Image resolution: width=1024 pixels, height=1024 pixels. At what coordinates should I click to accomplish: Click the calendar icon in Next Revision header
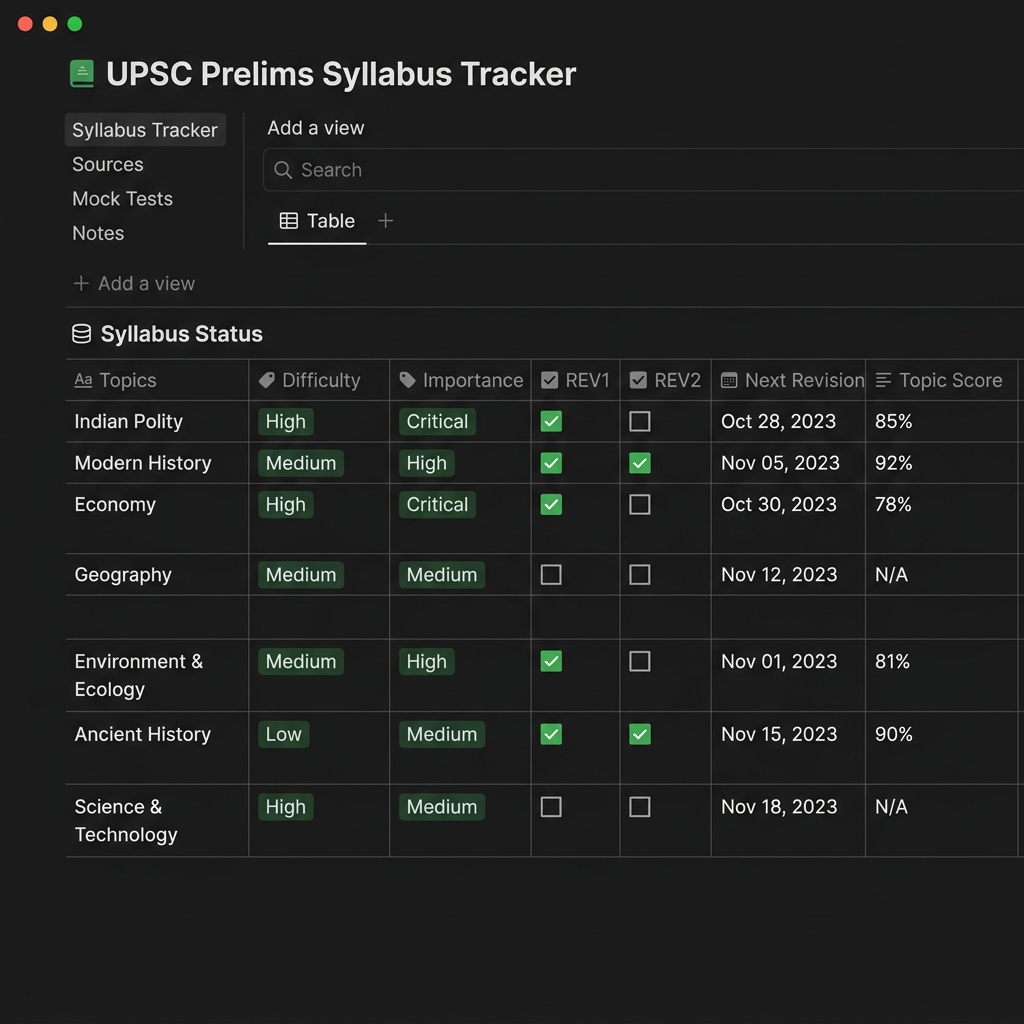[x=729, y=380]
